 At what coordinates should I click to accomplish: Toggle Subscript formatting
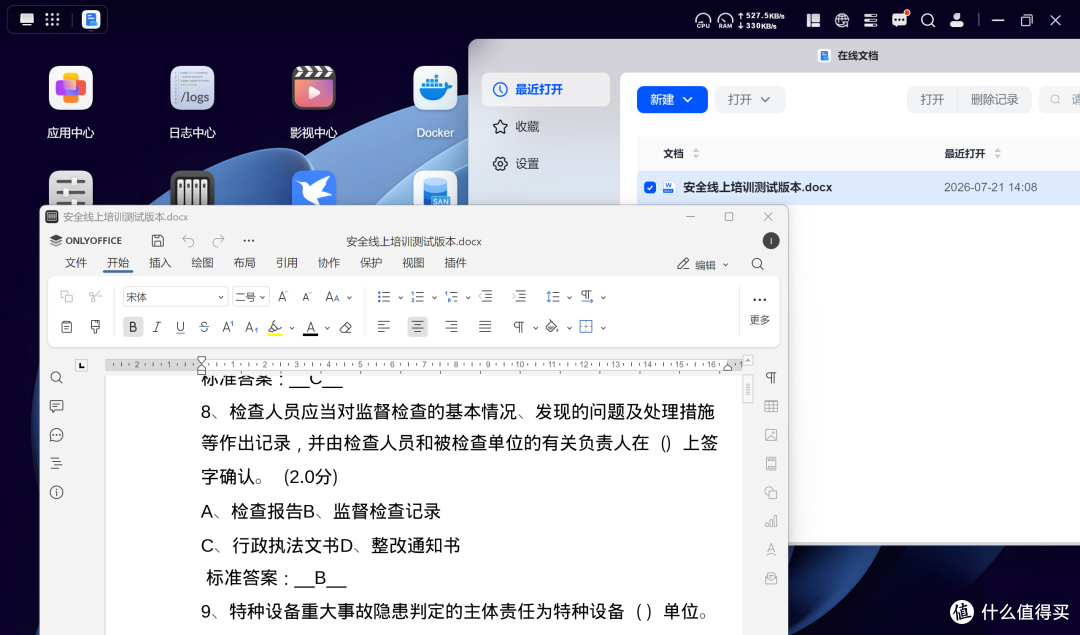click(x=251, y=326)
